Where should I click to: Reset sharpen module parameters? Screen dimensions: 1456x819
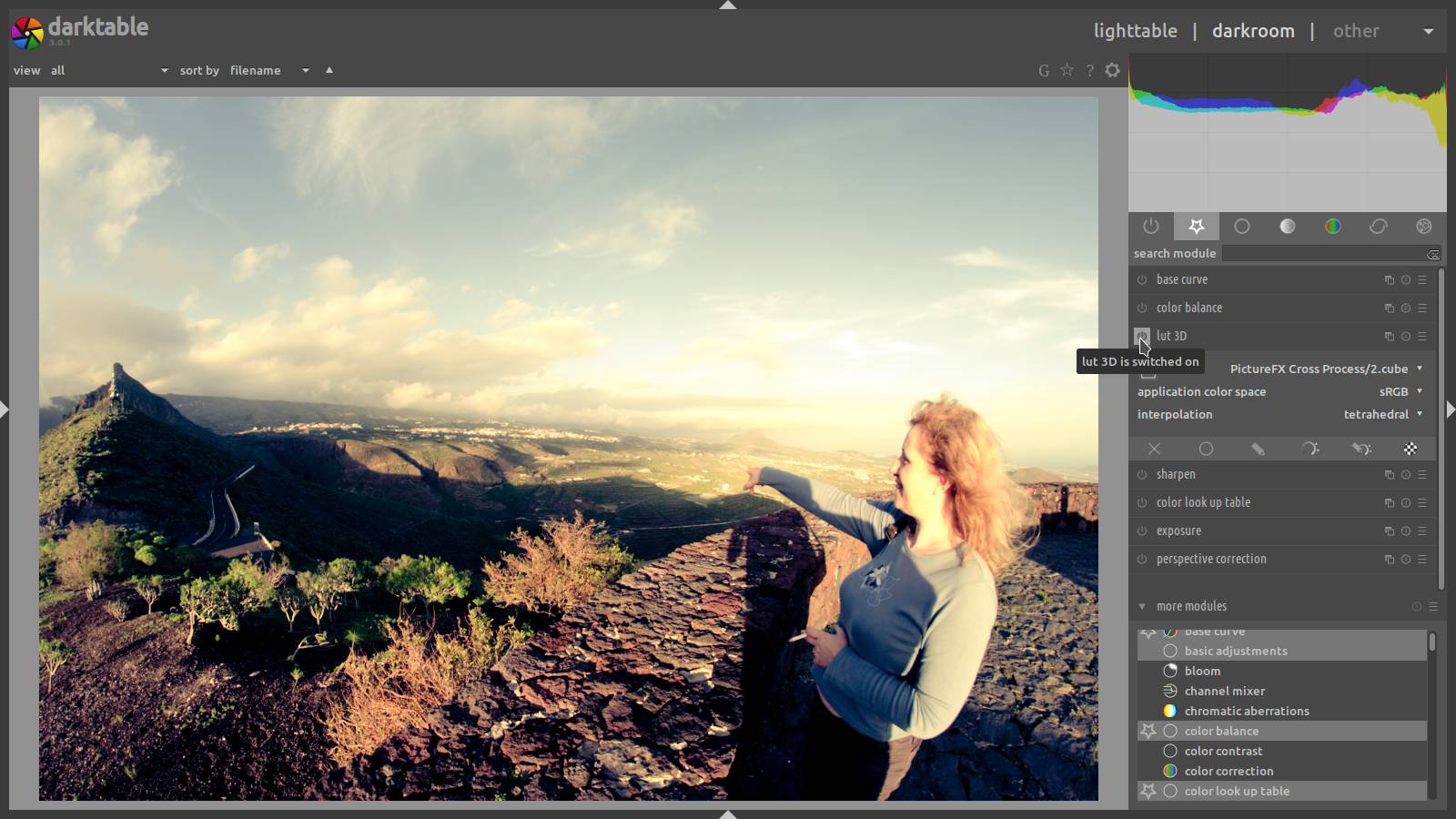(1406, 475)
